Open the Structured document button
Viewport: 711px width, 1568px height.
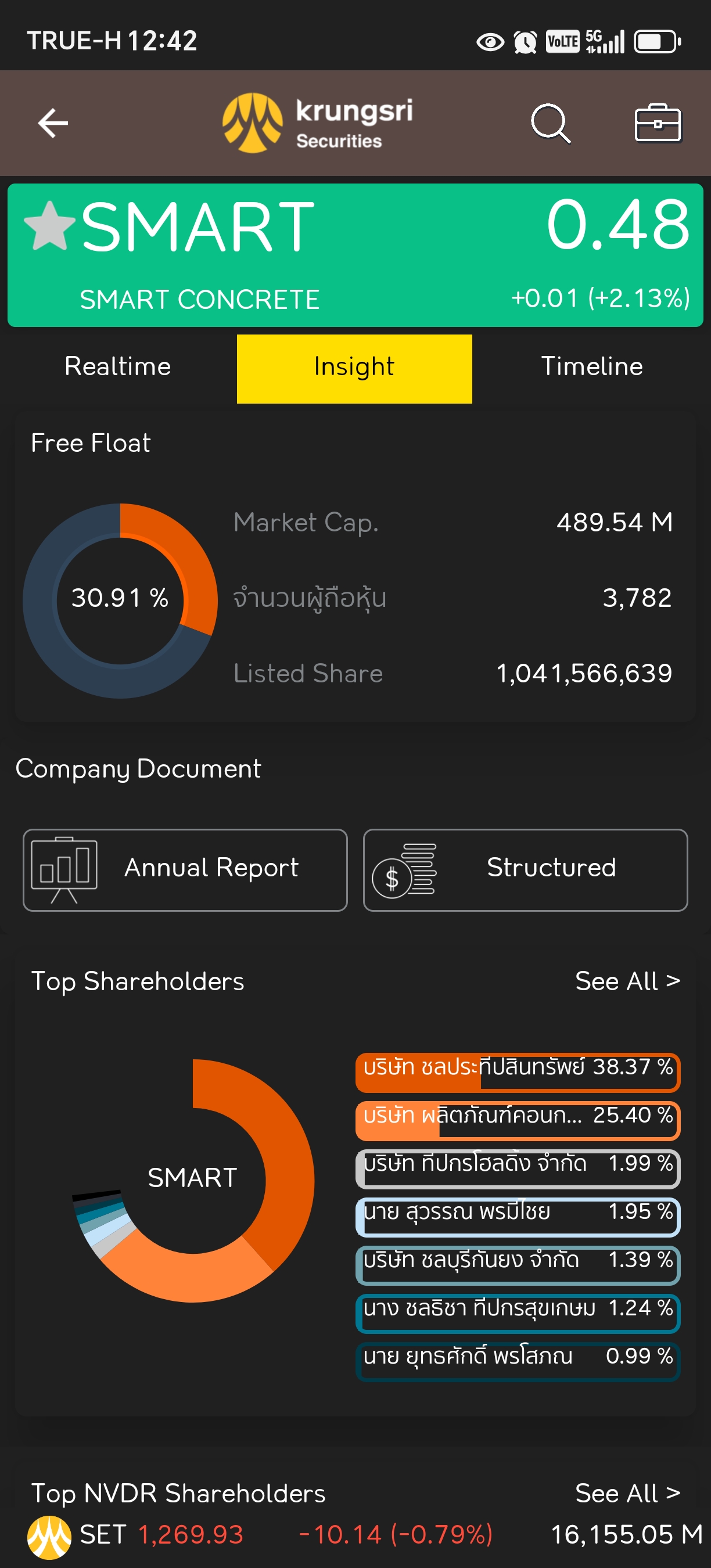[x=525, y=870]
